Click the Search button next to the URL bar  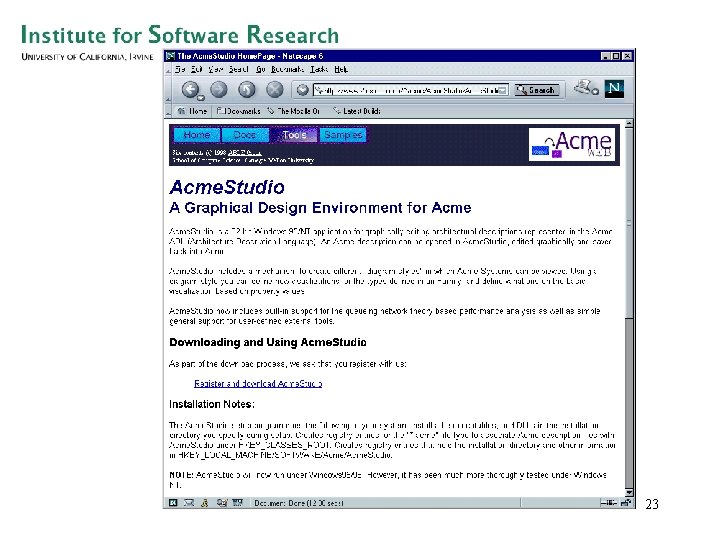[536, 90]
